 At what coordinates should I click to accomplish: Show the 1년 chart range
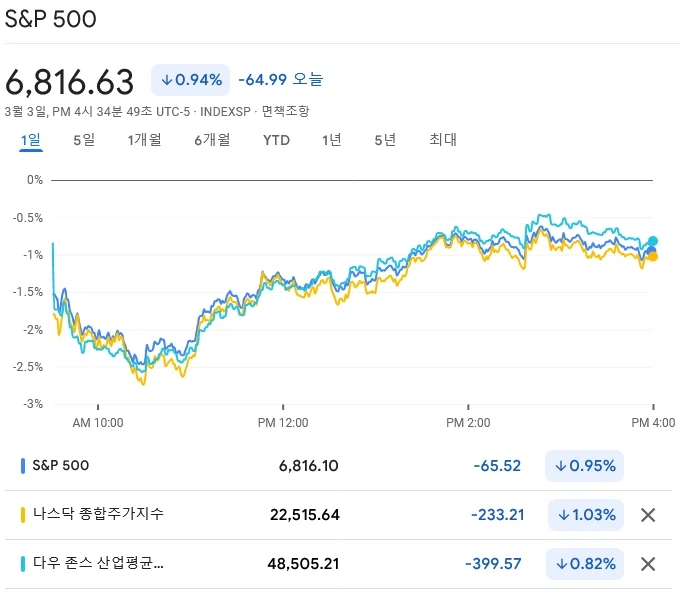pyautogui.click(x=331, y=140)
